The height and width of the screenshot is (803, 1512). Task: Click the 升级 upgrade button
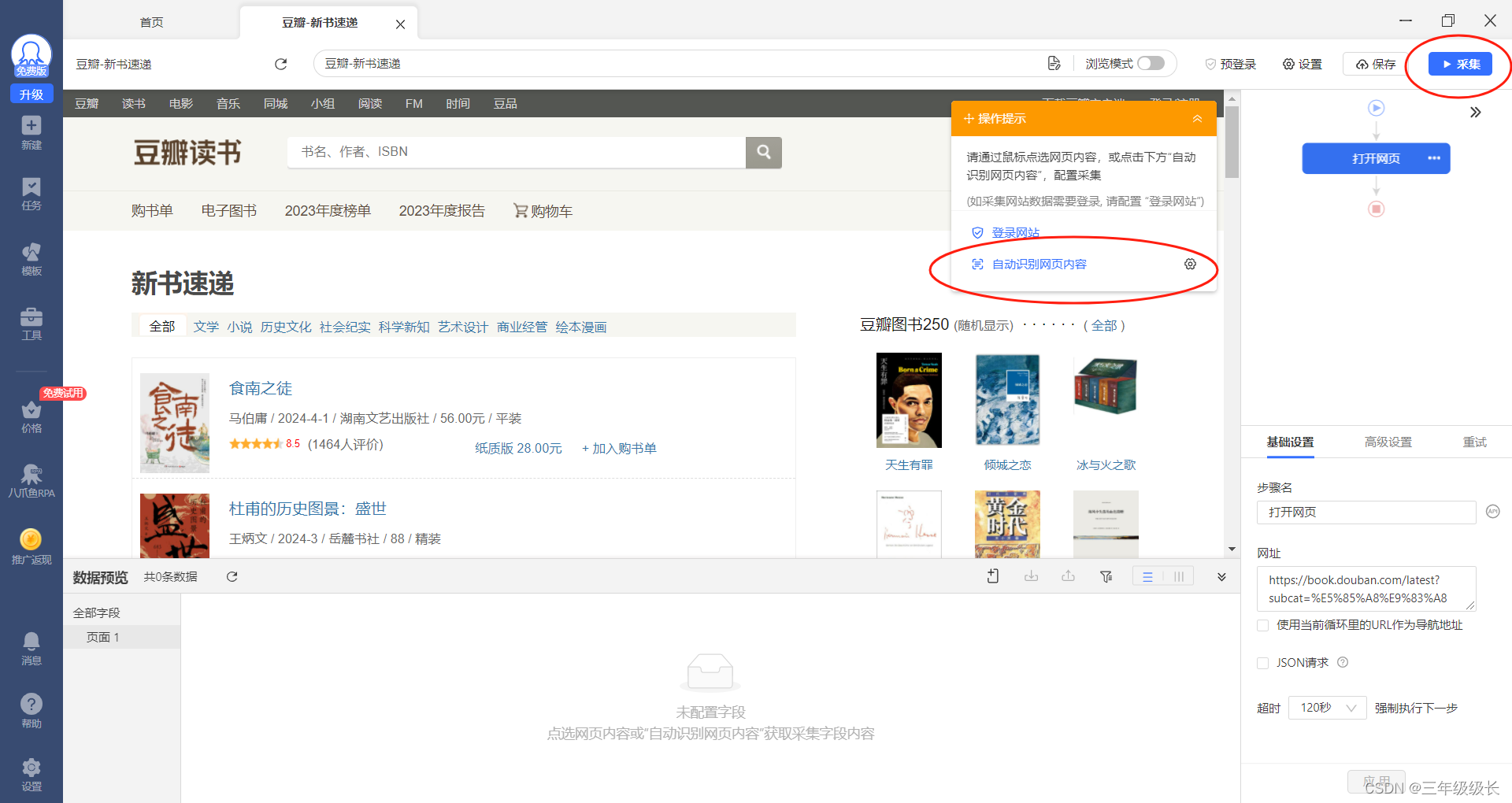pos(31,94)
